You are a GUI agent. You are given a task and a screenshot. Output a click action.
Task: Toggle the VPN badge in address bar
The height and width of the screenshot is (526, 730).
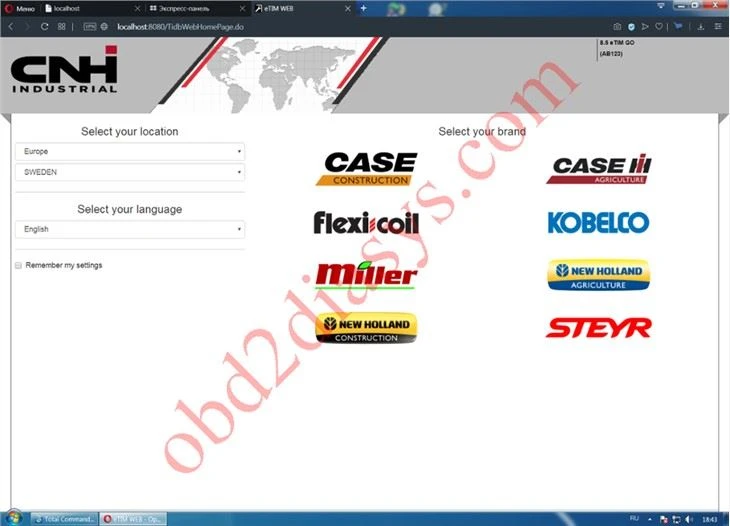(x=89, y=27)
